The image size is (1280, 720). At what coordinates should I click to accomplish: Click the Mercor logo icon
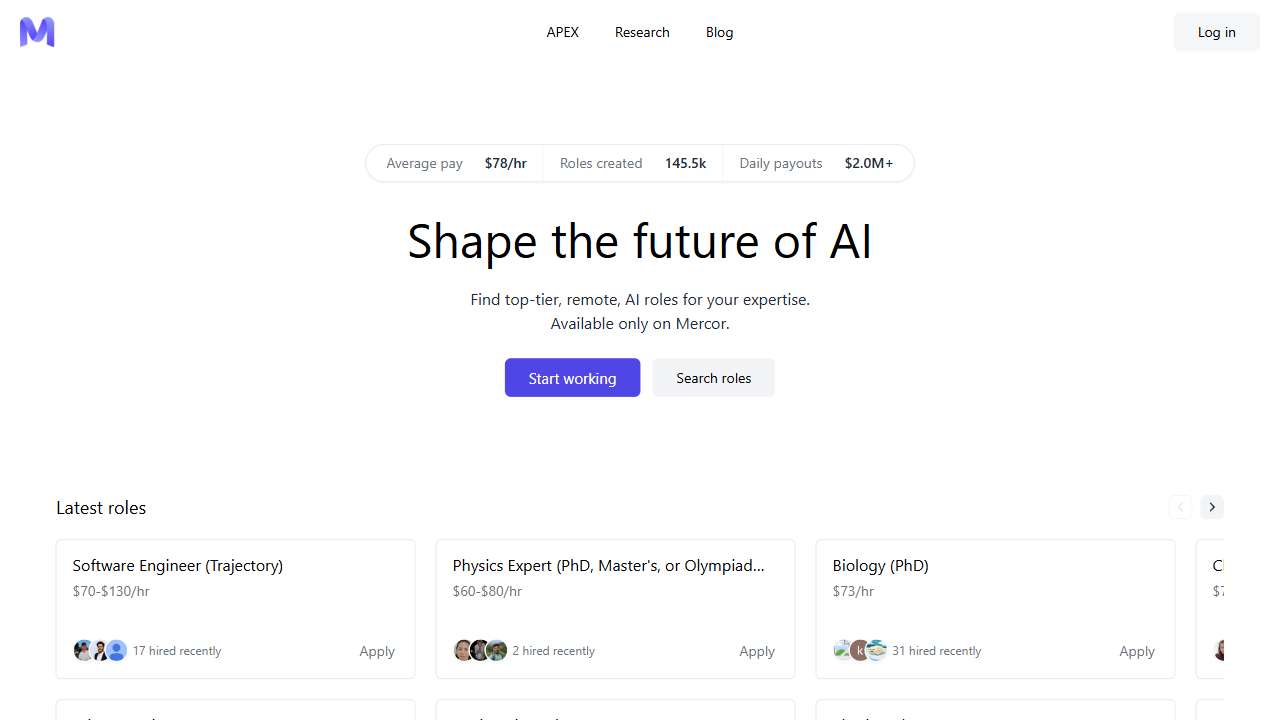click(37, 32)
